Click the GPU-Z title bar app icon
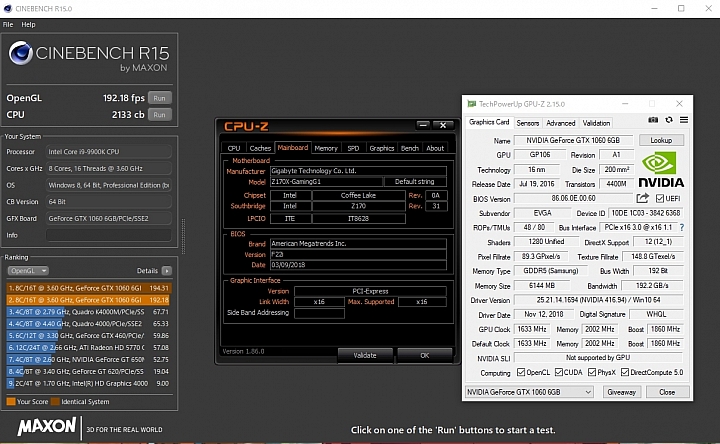This screenshot has width=720, height=444. (x=472, y=104)
